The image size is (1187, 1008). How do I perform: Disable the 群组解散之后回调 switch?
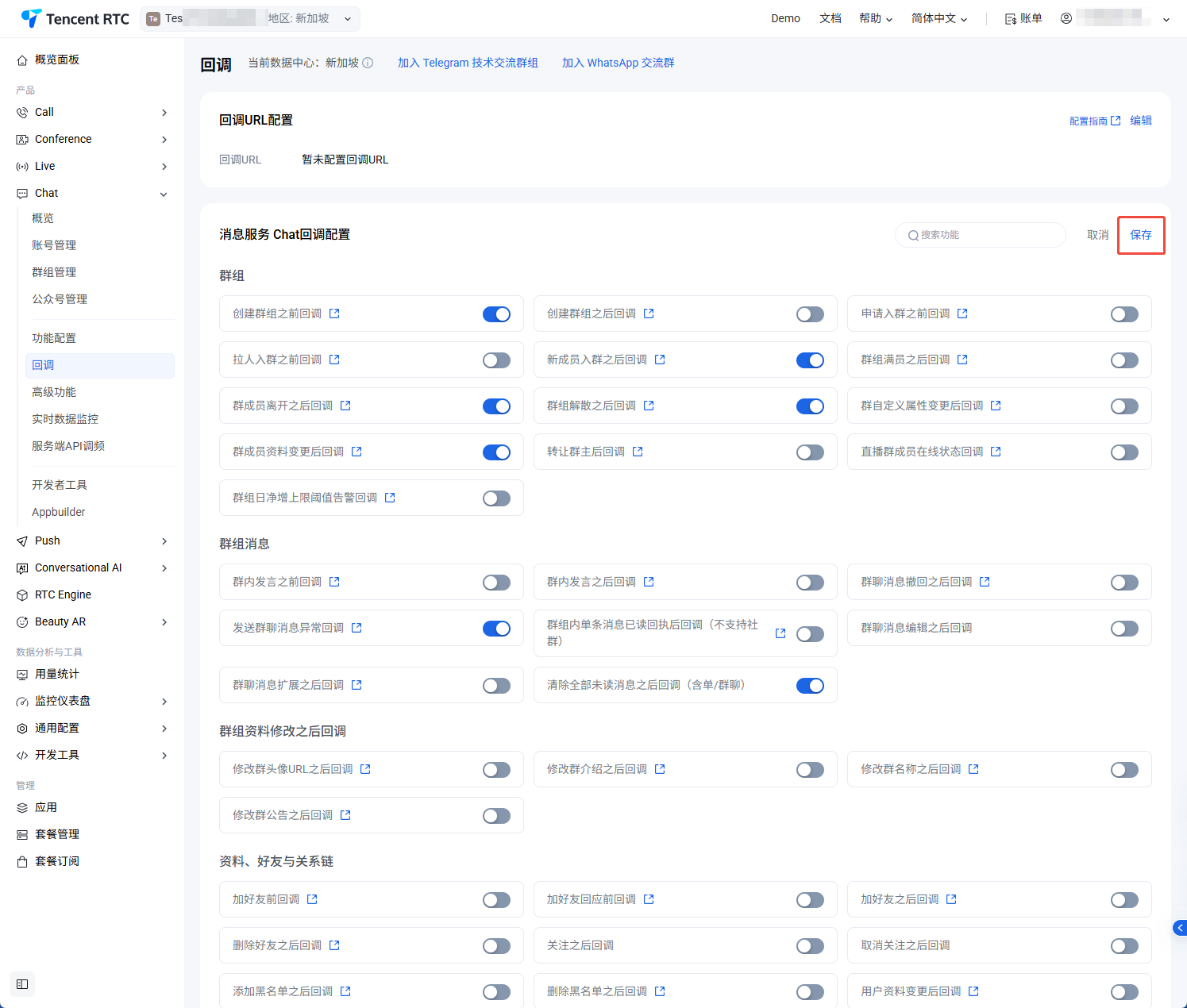pyautogui.click(x=810, y=406)
